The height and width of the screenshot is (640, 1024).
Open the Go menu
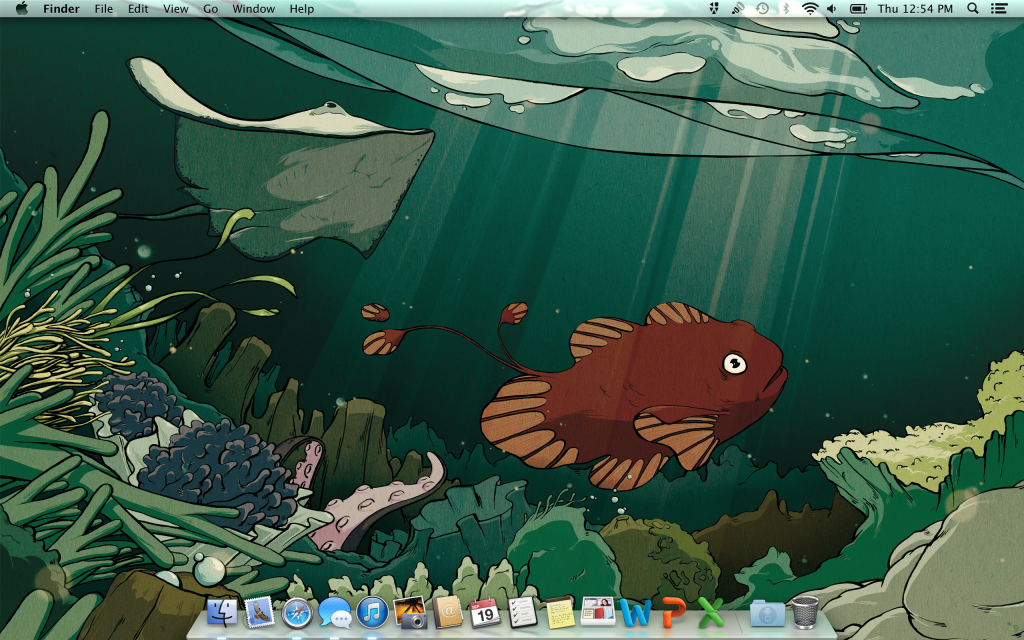(x=210, y=8)
